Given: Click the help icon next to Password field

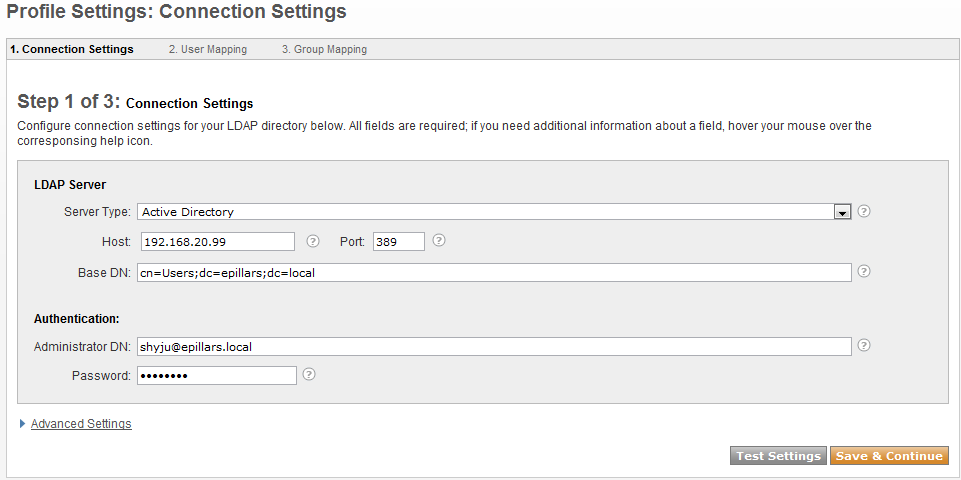Looking at the screenshot, I should [x=309, y=374].
